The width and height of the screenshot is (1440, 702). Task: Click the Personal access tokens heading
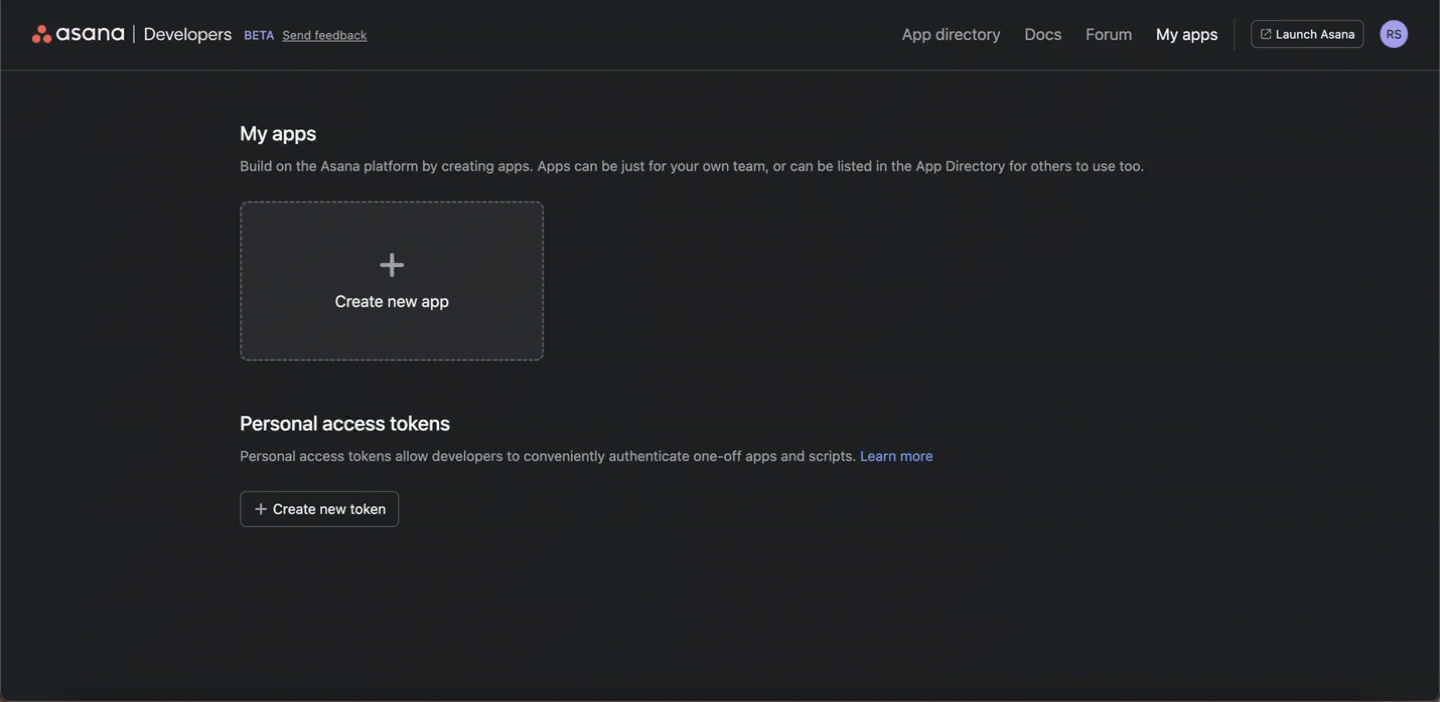pyautogui.click(x=345, y=423)
